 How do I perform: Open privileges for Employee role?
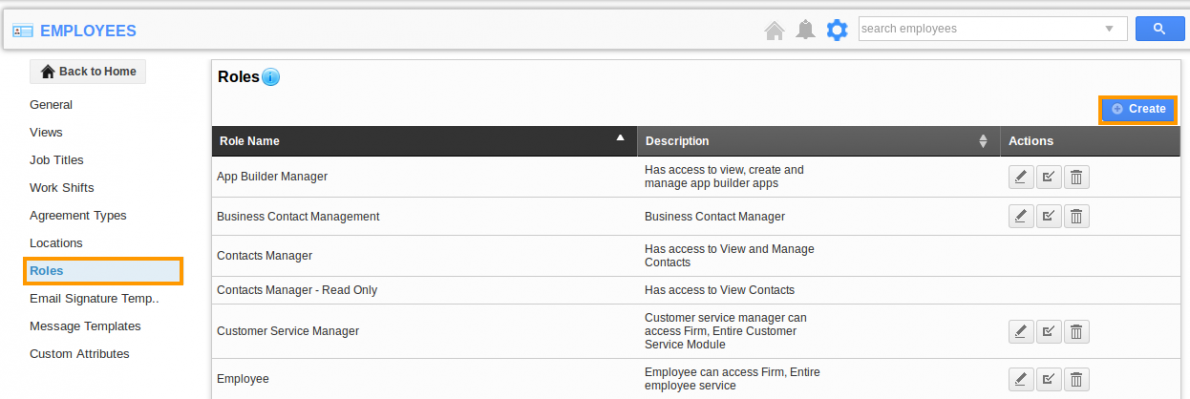1048,379
